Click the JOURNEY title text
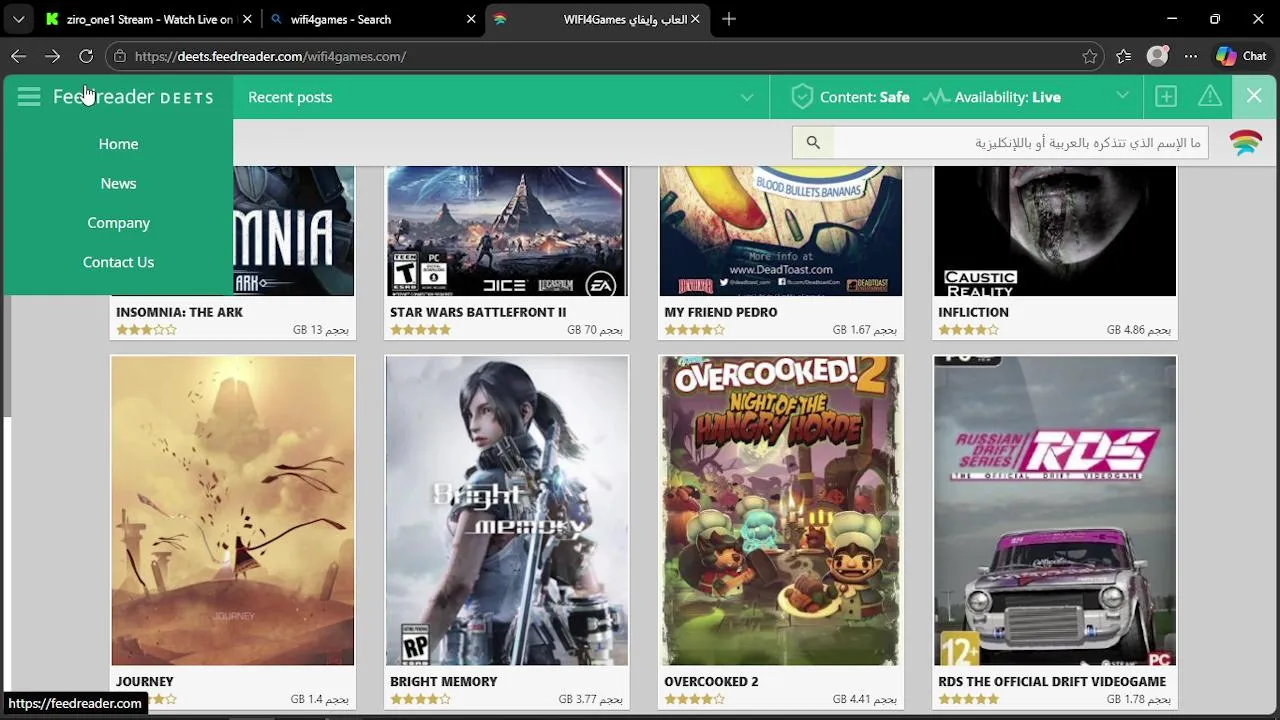The width and height of the screenshot is (1280, 720). [144, 682]
